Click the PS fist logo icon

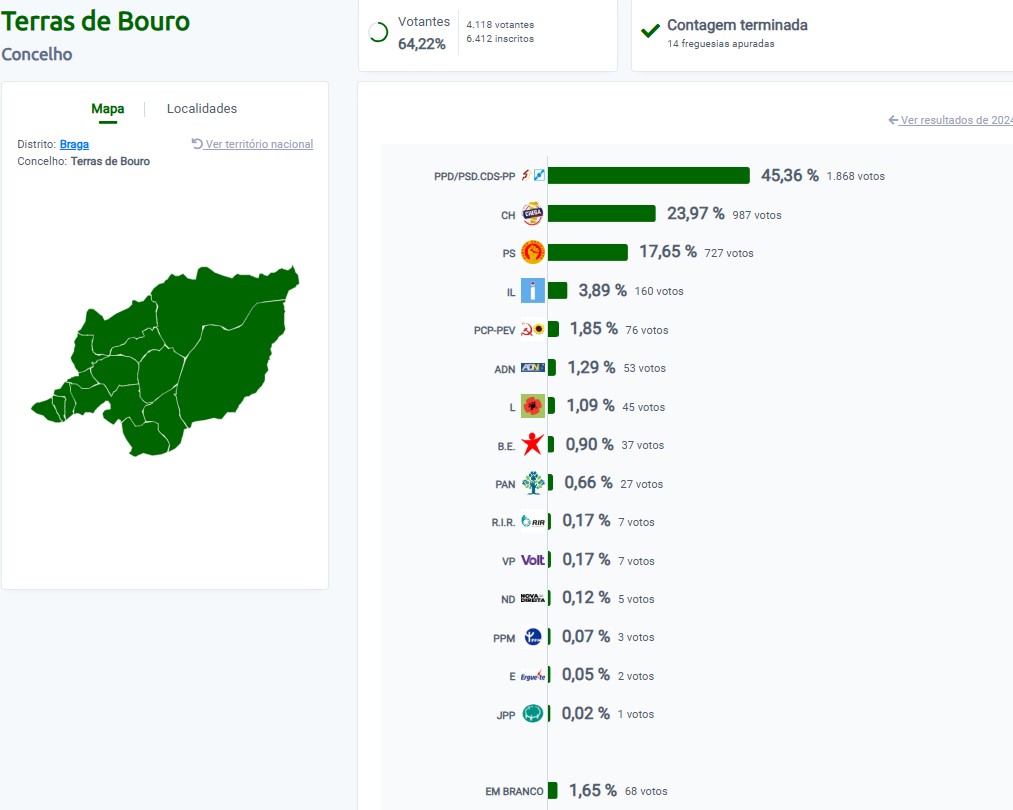point(533,252)
